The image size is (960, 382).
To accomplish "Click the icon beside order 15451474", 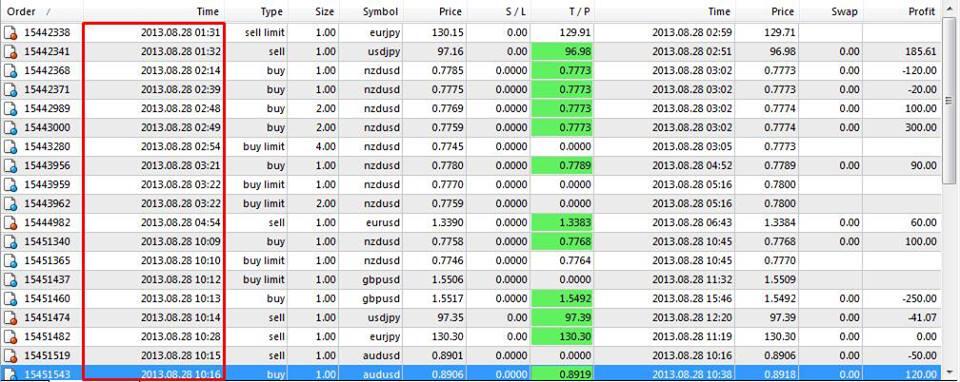I will pos(10,318).
